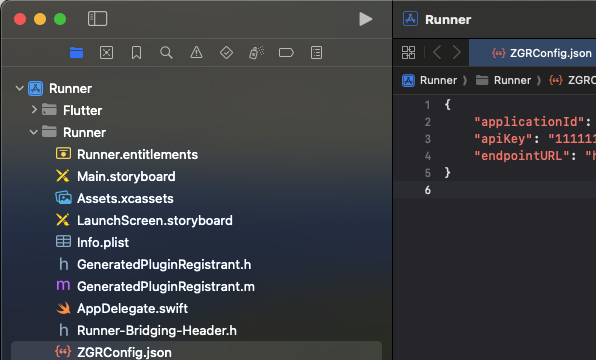The height and width of the screenshot is (360, 596).
Task: Place cursor after closing brace on line 5
Action: point(452,173)
